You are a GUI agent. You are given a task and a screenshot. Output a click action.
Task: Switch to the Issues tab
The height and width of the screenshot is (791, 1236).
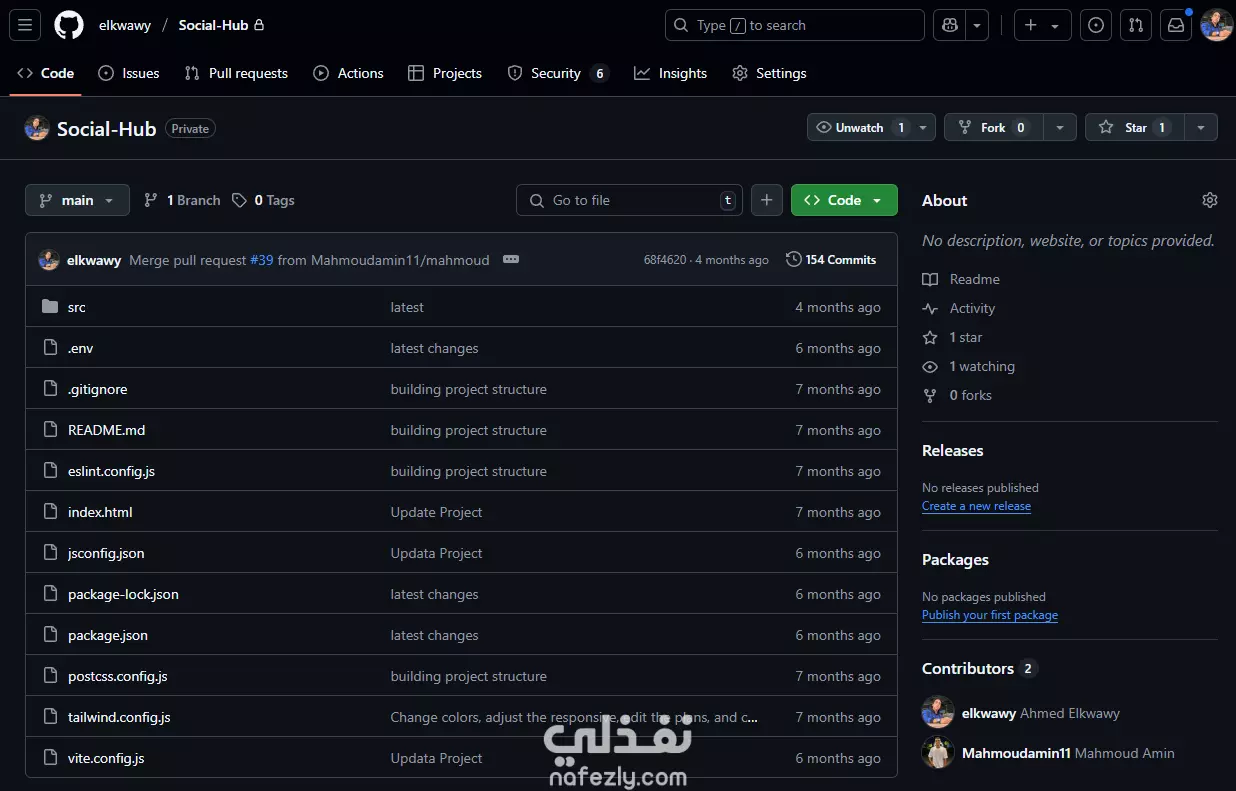(x=129, y=73)
